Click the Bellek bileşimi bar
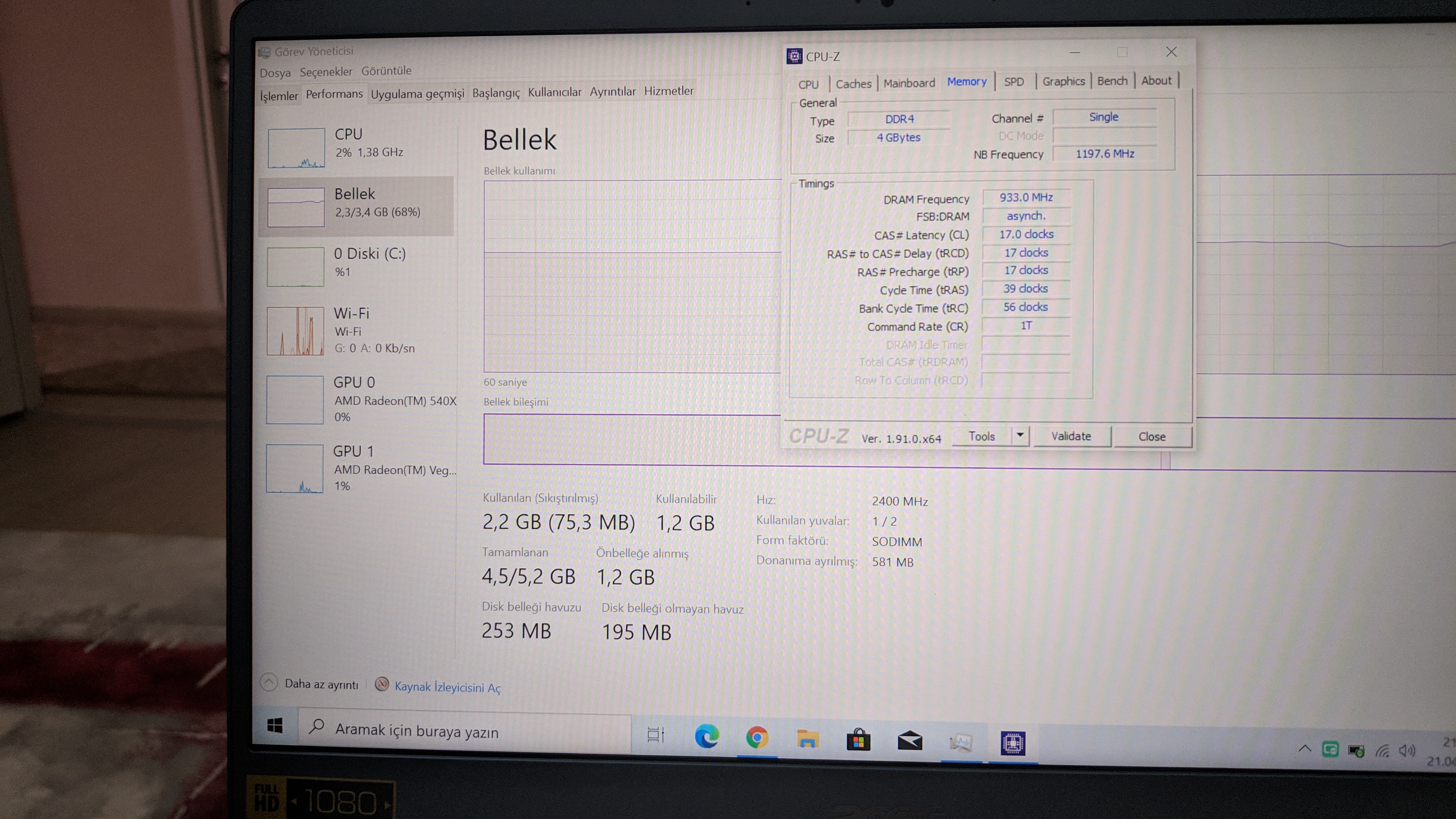Viewport: 1456px width, 819px height. point(632,439)
